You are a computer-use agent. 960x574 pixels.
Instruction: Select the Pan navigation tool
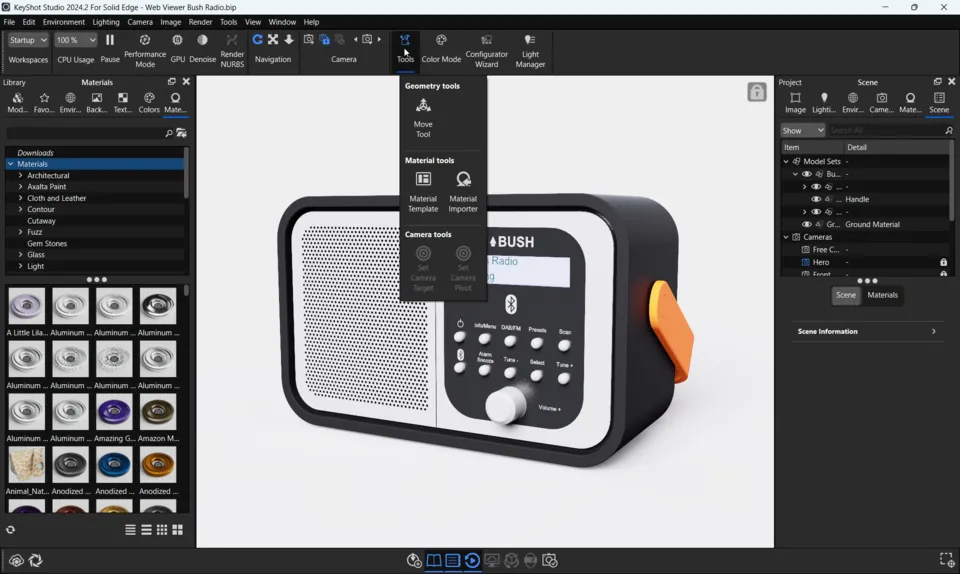pos(273,40)
